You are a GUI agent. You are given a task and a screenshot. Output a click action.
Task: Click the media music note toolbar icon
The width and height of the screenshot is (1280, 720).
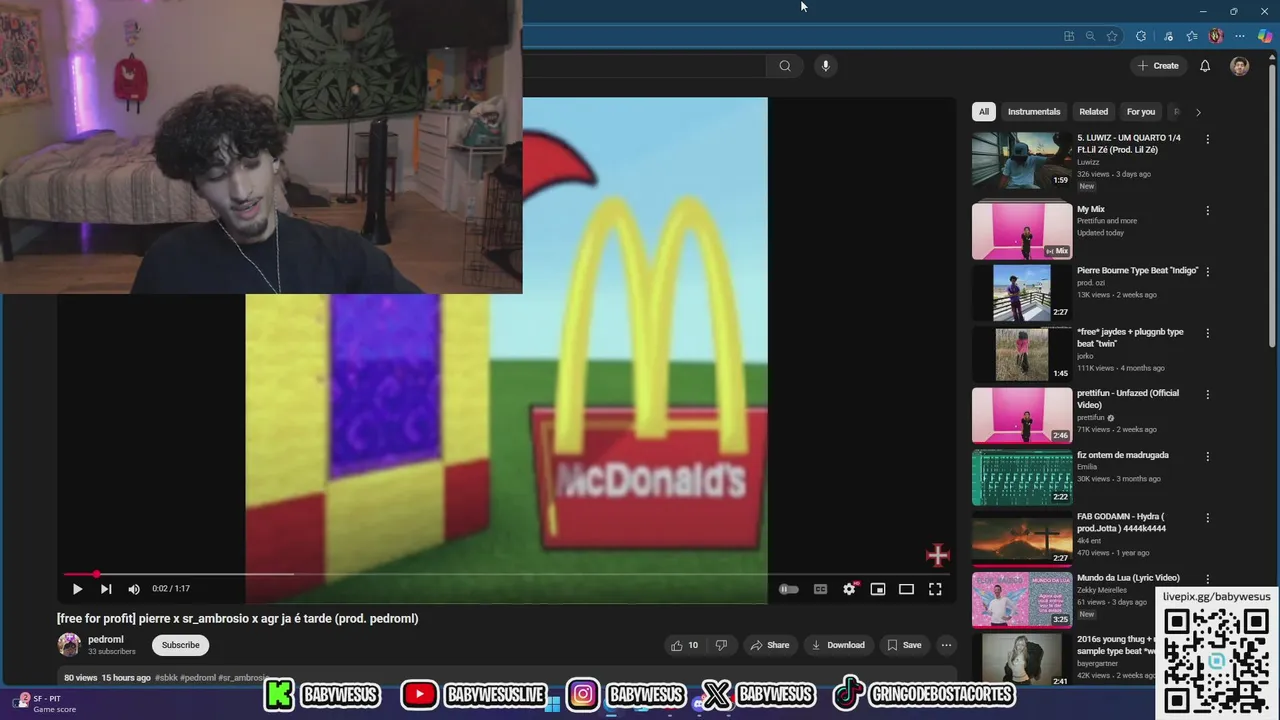1168,36
